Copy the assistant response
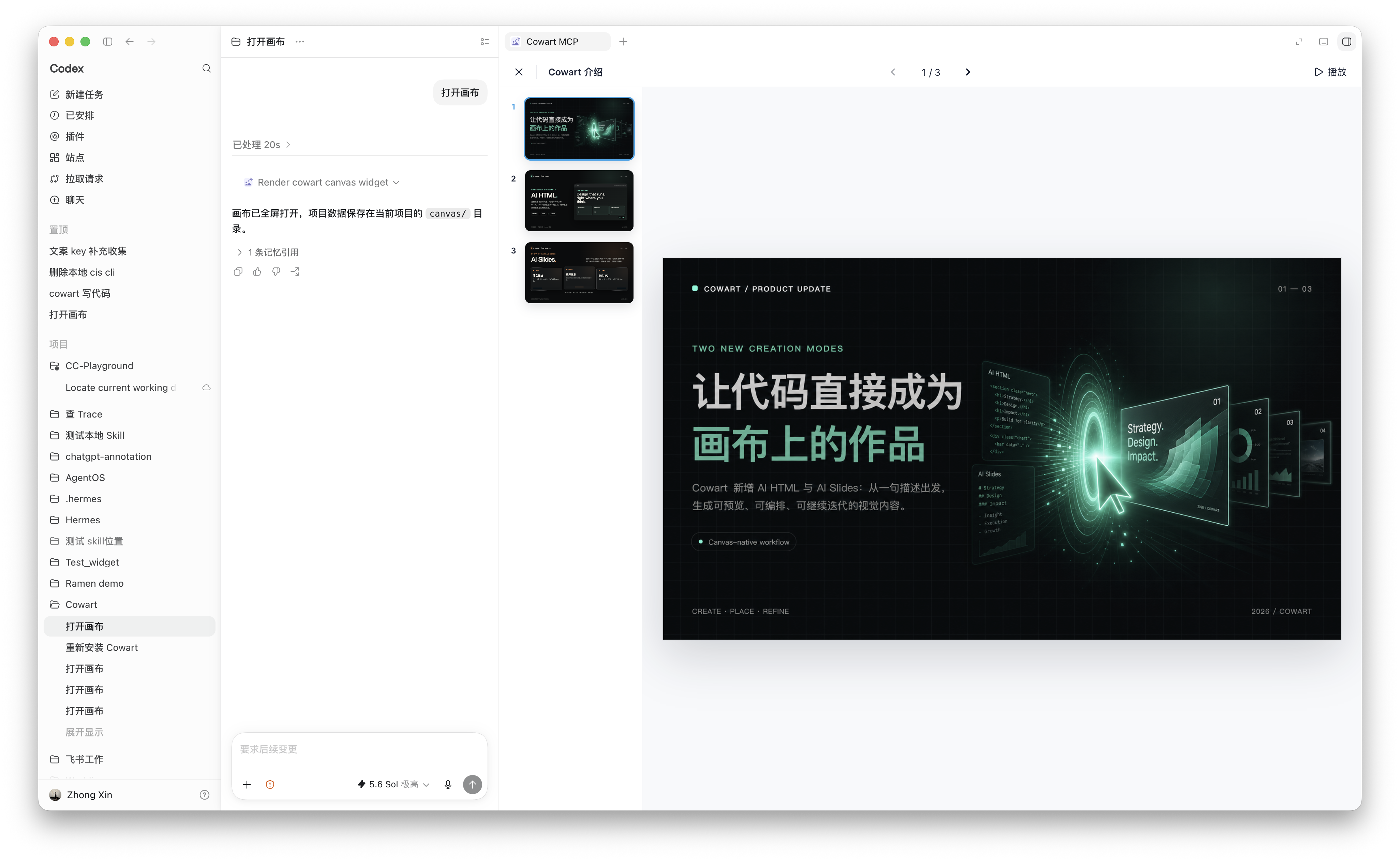 click(238, 272)
